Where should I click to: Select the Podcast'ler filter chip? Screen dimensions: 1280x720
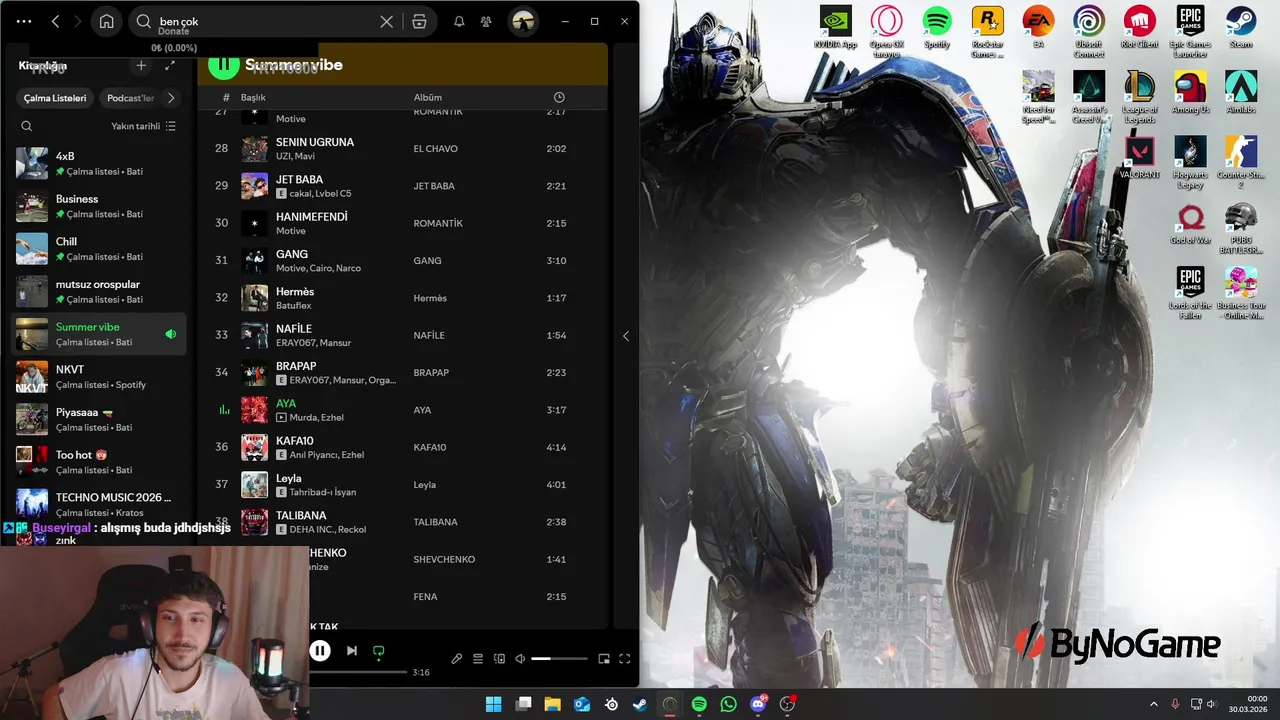tap(131, 98)
